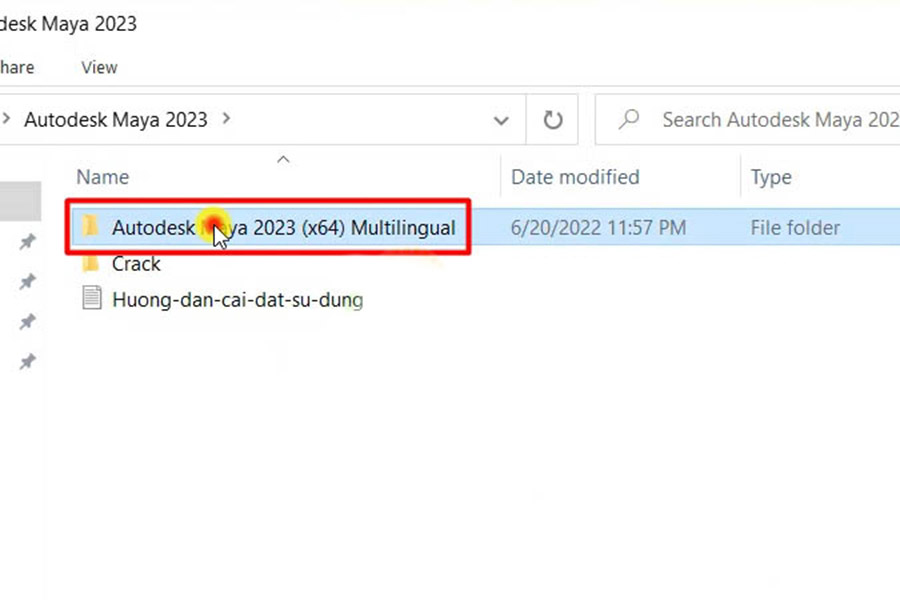Click the second pin icon in Quick access
900x600 pixels.
[x=27, y=281]
